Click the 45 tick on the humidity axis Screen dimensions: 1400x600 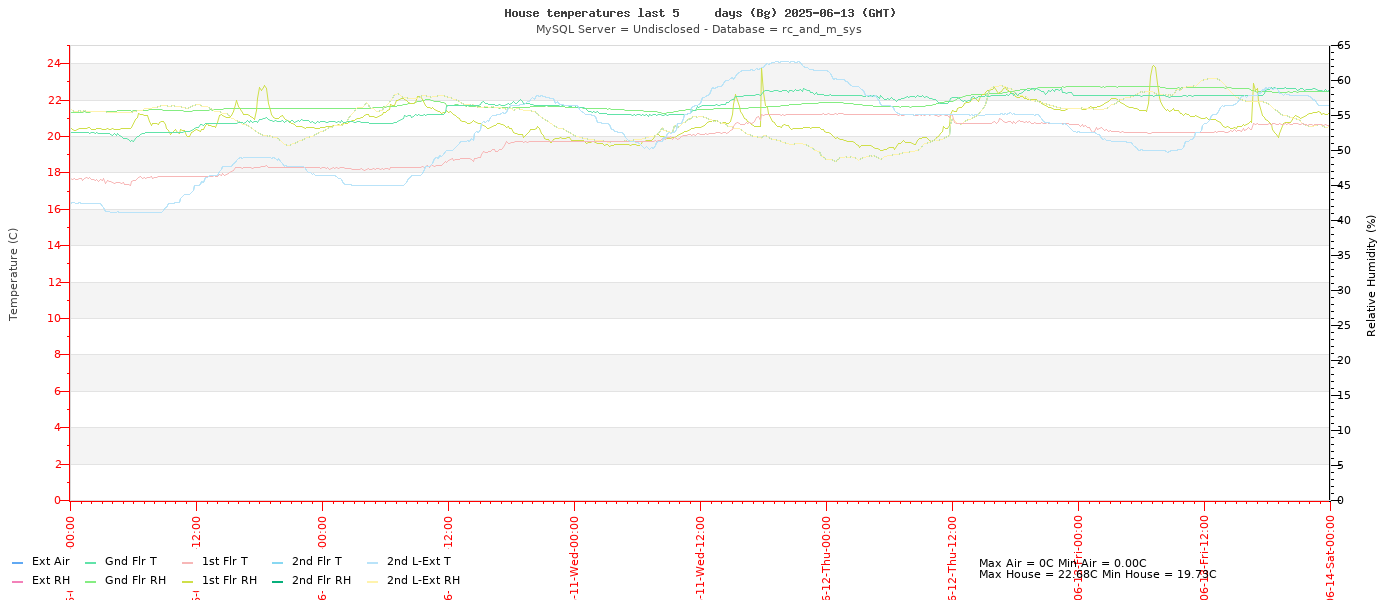coord(1344,186)
